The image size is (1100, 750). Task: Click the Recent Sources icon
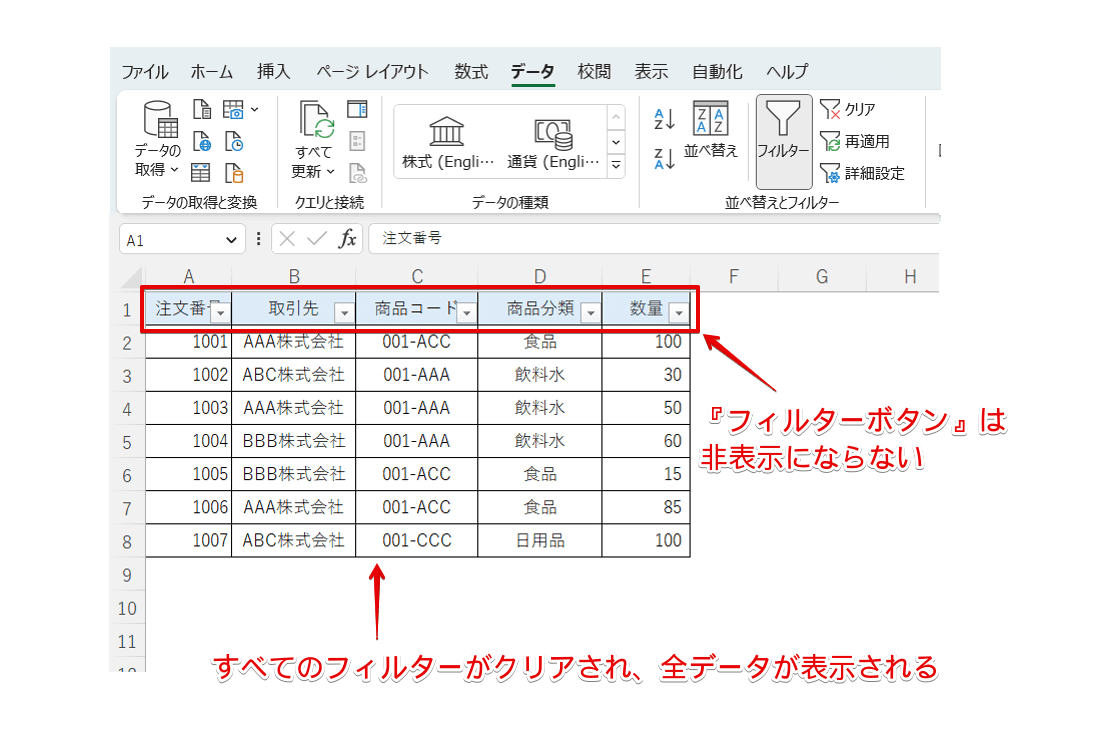point(234,142)
